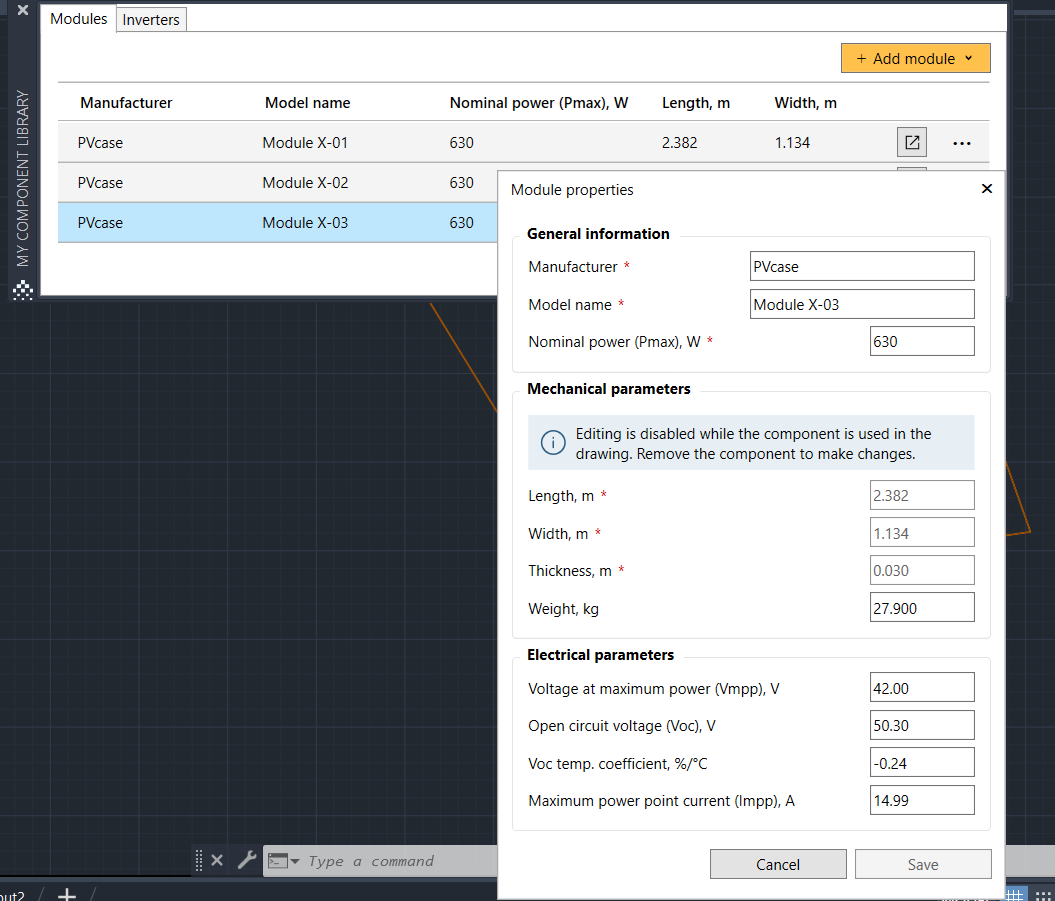Sort by Nominal power (Pmax), W header
The height and width of the screenshot is (901, 1055).
(x=539, y=102)
